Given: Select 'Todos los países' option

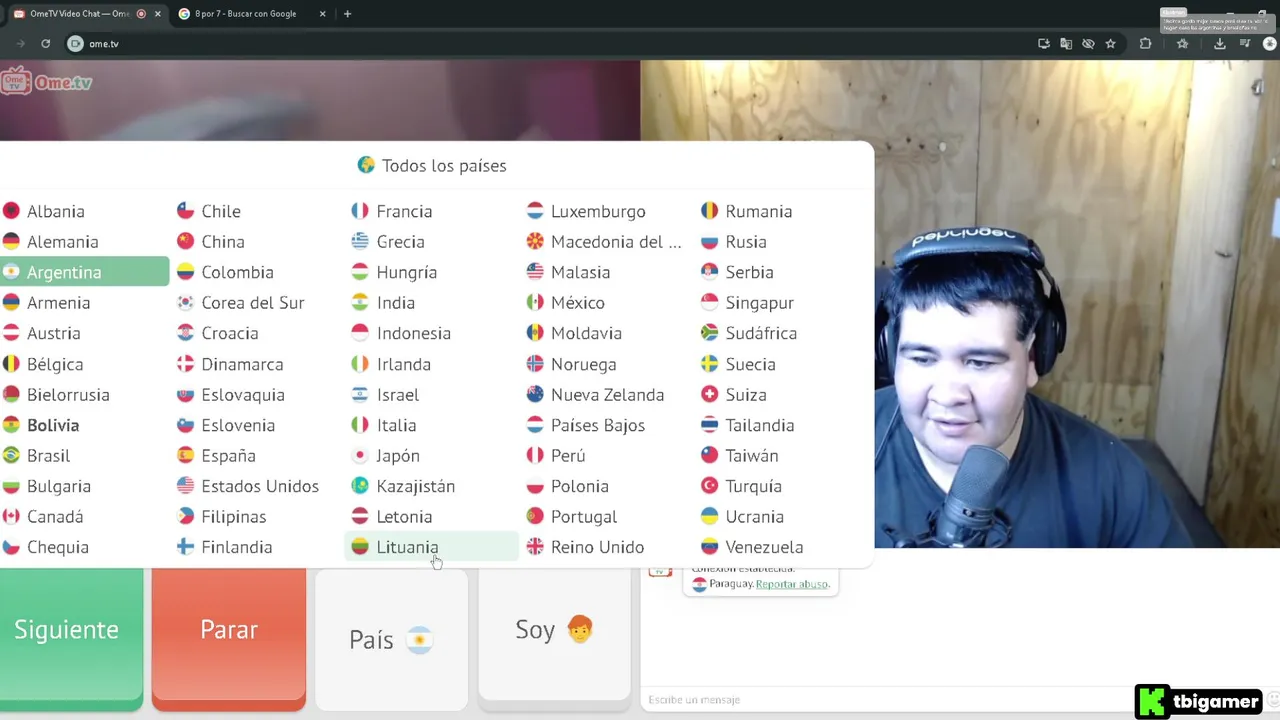Looking at the screenshot, I should 433,166.
